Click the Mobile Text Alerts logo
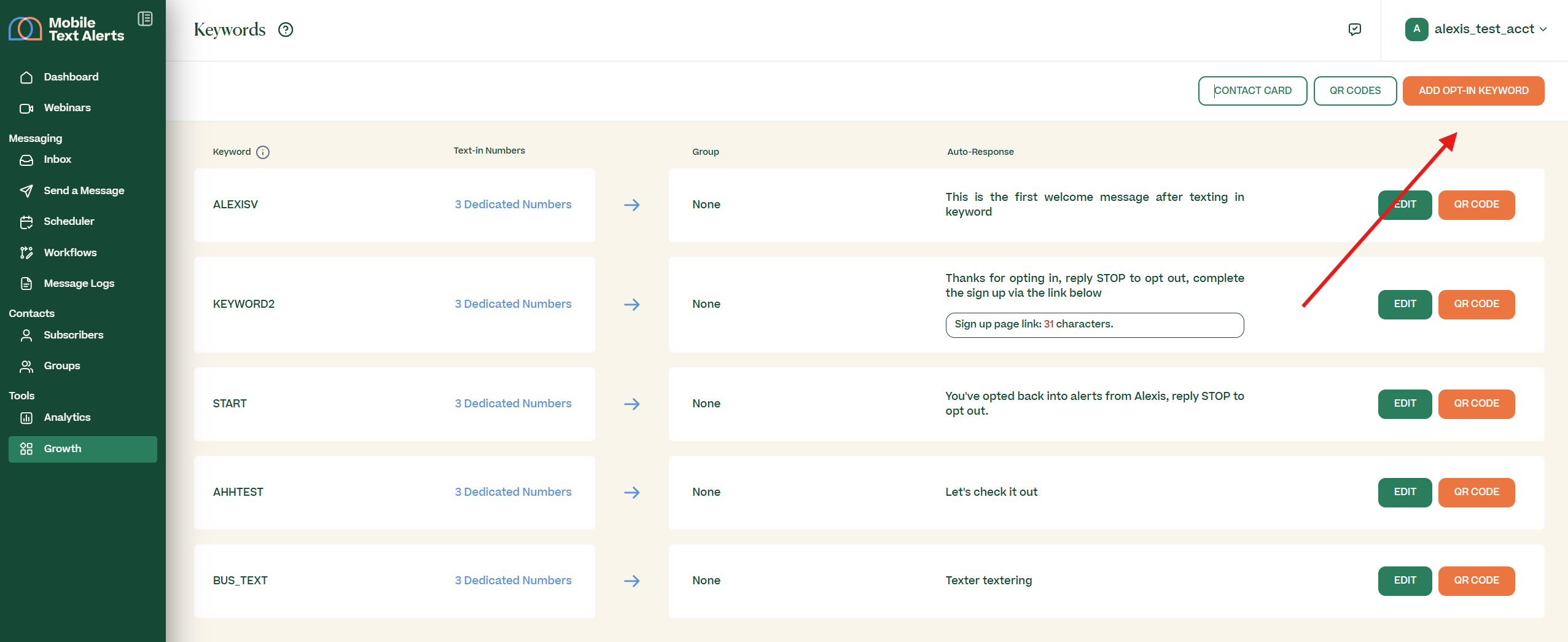The width and height of the screenshot is (1568, 642). [66, 29]
